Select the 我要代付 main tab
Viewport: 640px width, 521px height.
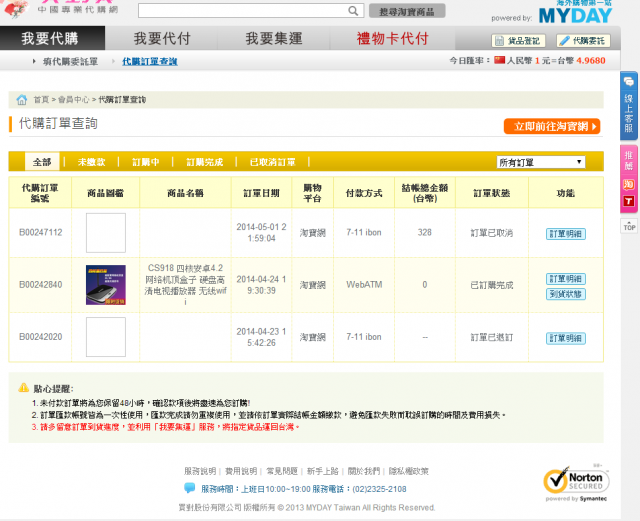point(162,38)
